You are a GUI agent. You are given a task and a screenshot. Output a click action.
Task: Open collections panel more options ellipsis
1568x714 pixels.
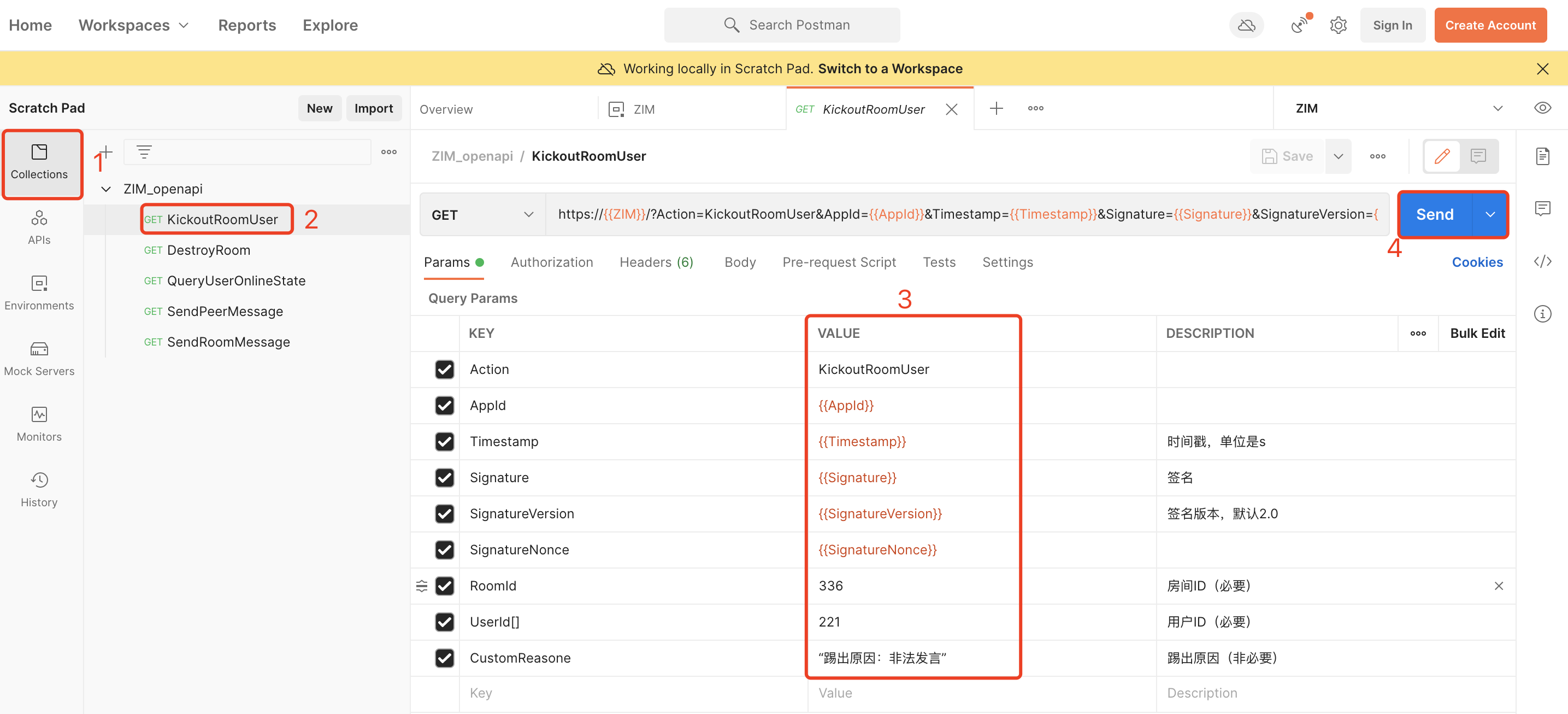click(x=389, y=151)
